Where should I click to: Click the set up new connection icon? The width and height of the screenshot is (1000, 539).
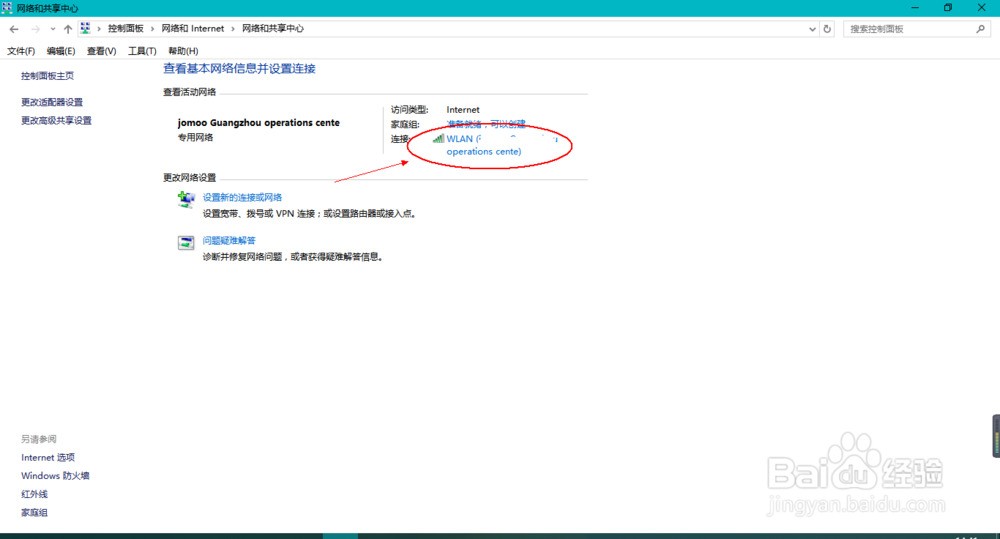186,199
